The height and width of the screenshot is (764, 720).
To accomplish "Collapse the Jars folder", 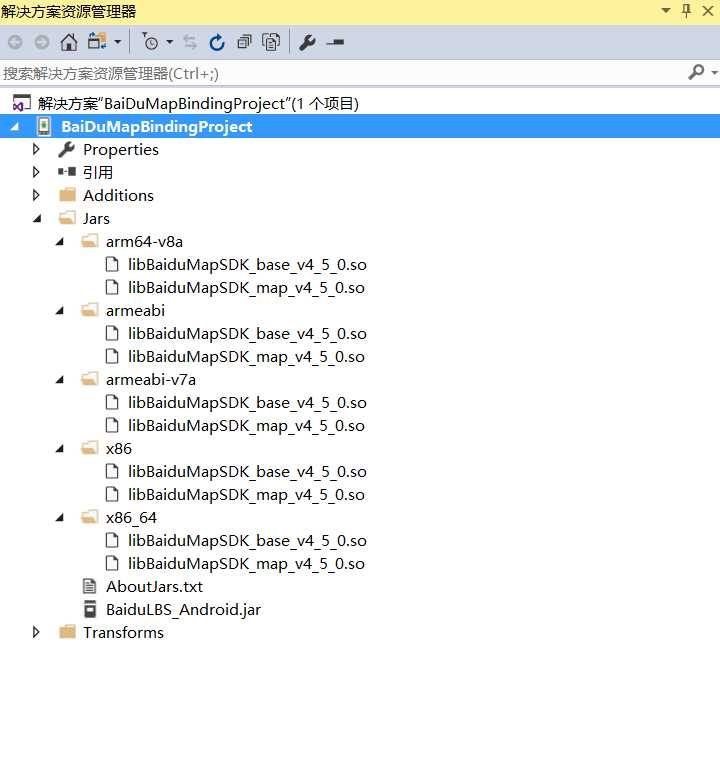I will (x=37, y=218).
